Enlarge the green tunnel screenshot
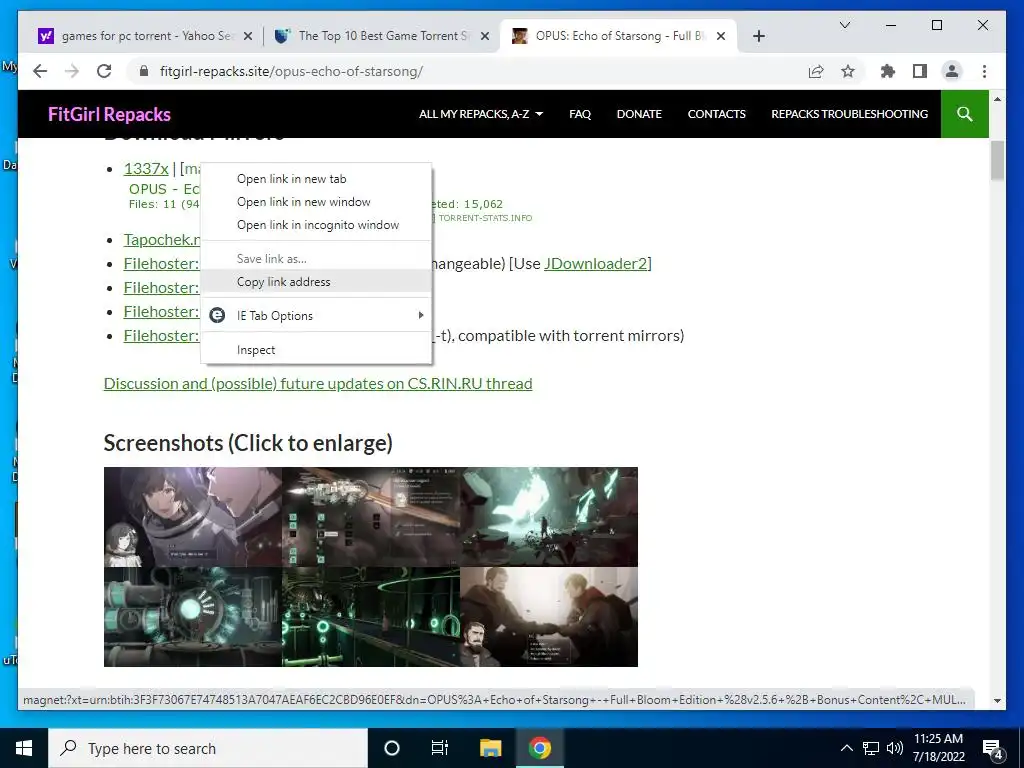1024x768 pixels. click(x=371, y=616)
